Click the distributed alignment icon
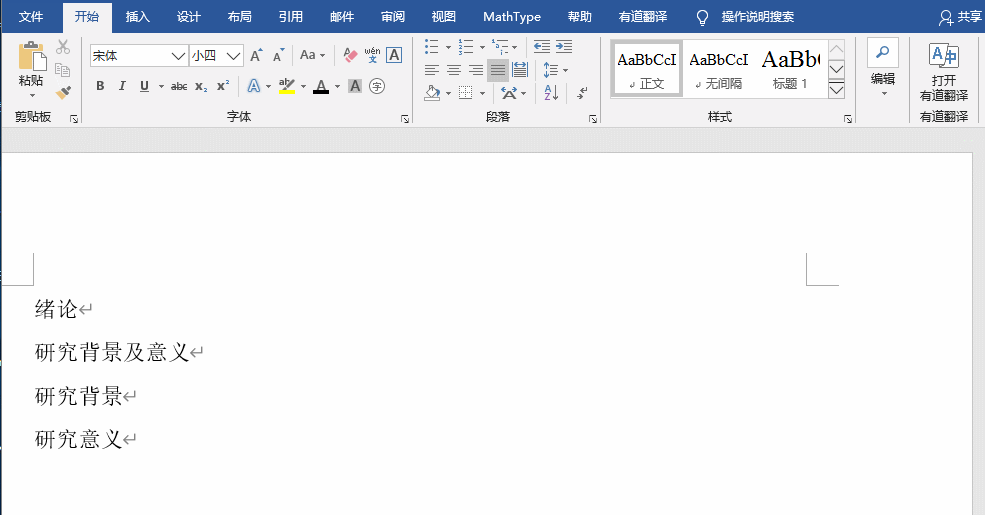Screen dimensions: 985x515 [520, 70]
